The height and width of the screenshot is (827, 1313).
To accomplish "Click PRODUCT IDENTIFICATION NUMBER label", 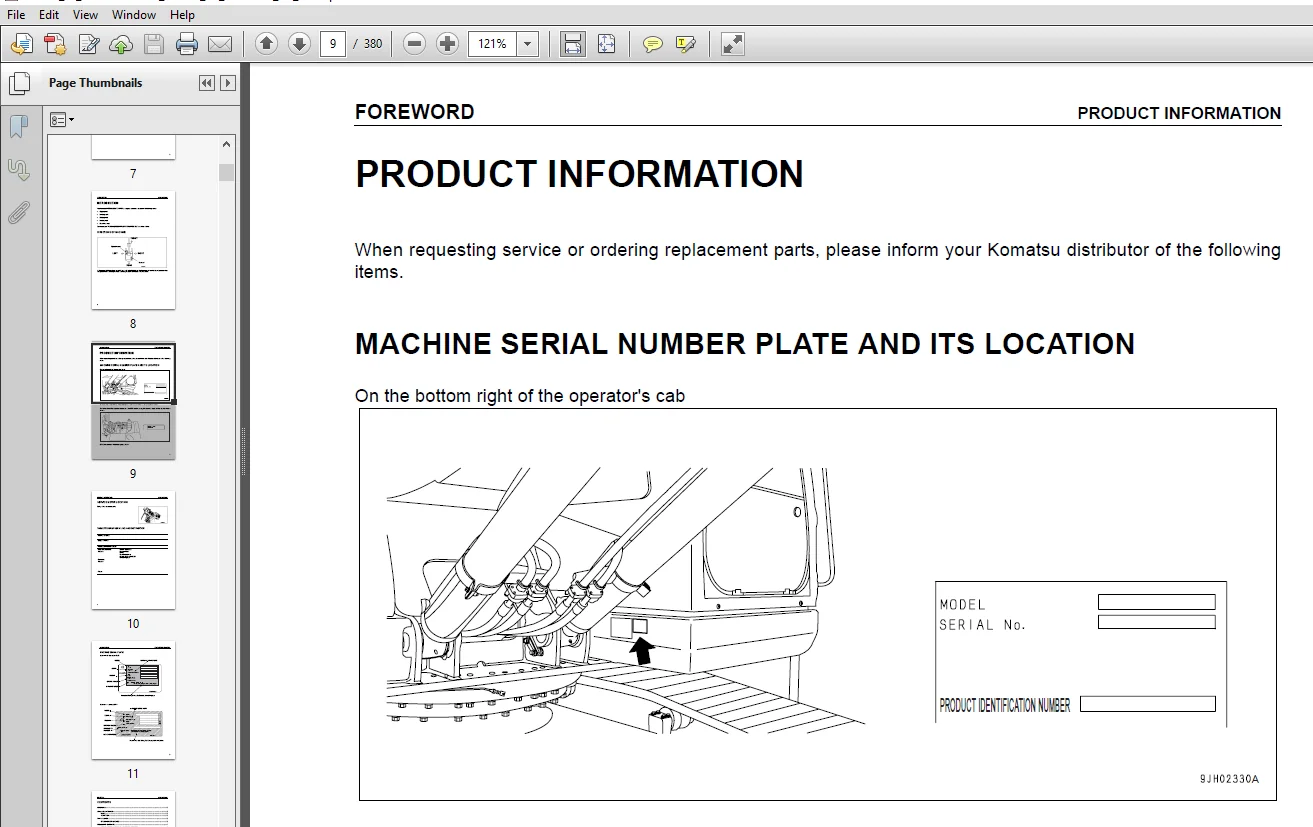I will point(1005,705).
